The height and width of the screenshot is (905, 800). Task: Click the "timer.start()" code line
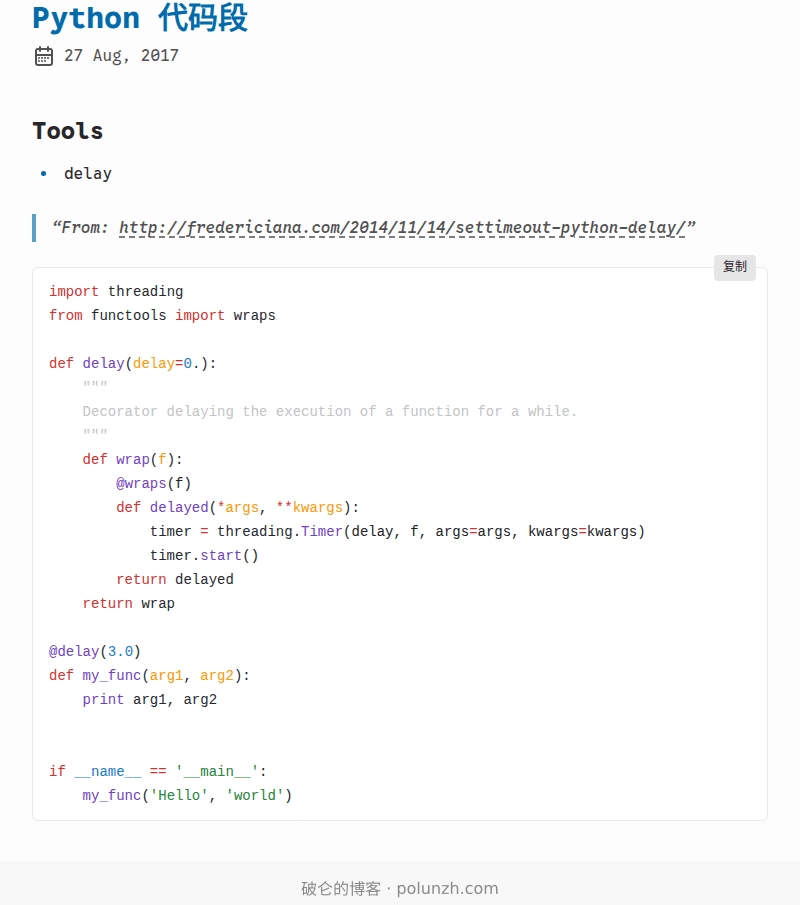point(204,556)
